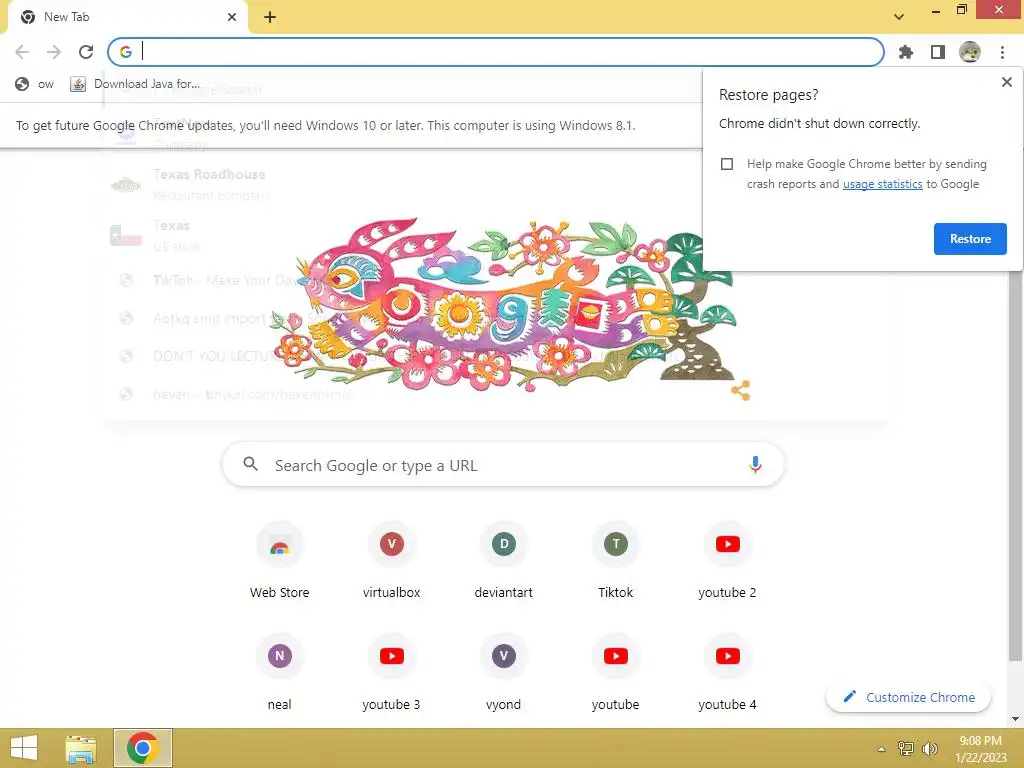Open the profile avatar menu
Viewport: 1024px width, 768px height.
tap(970, 52)
